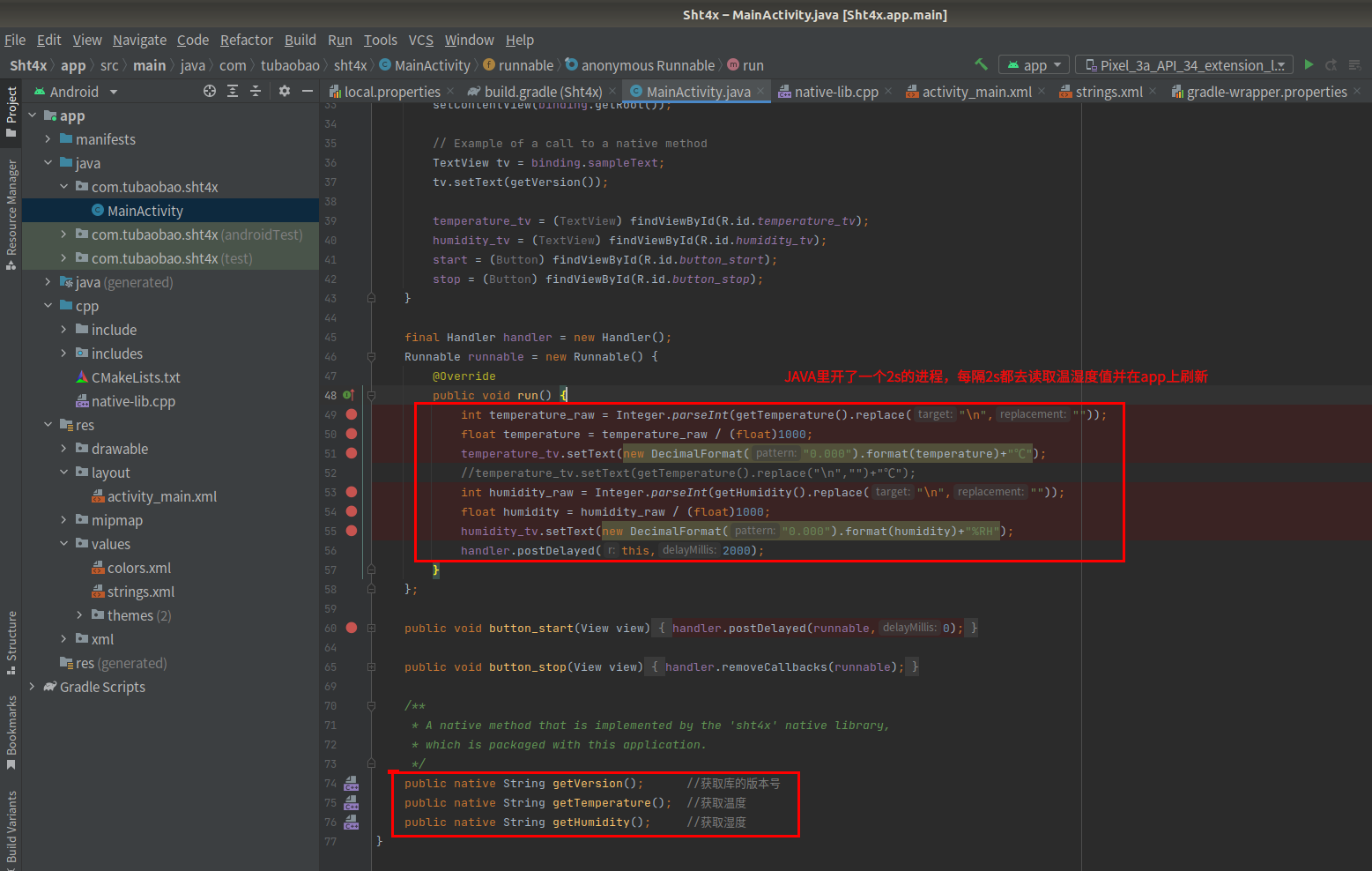Screen dimensions: 1372x871
Task: Click the override gutter icon on line 48
Action: (348, 395)
